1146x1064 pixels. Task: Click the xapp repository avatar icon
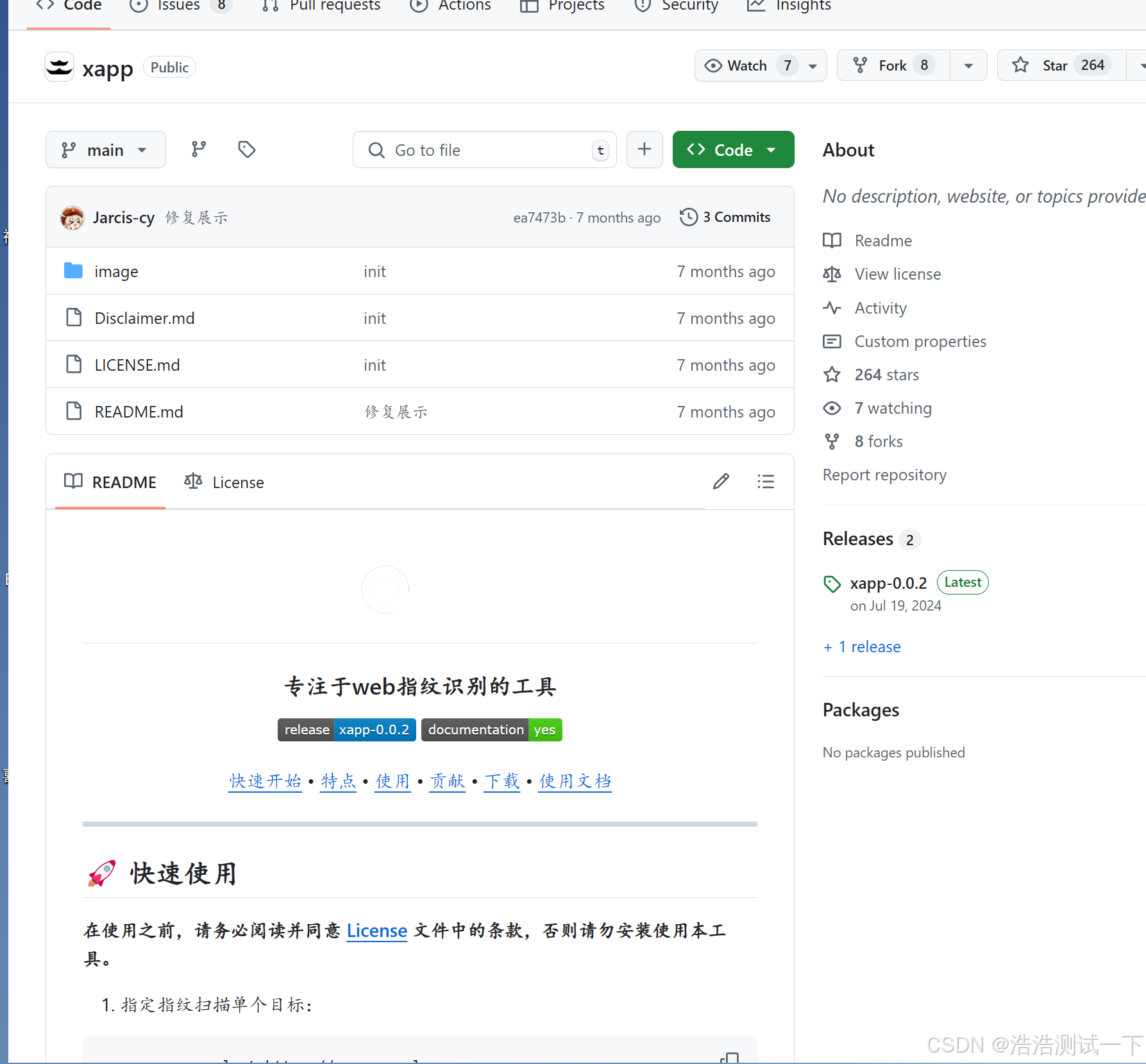click(60, 67)
